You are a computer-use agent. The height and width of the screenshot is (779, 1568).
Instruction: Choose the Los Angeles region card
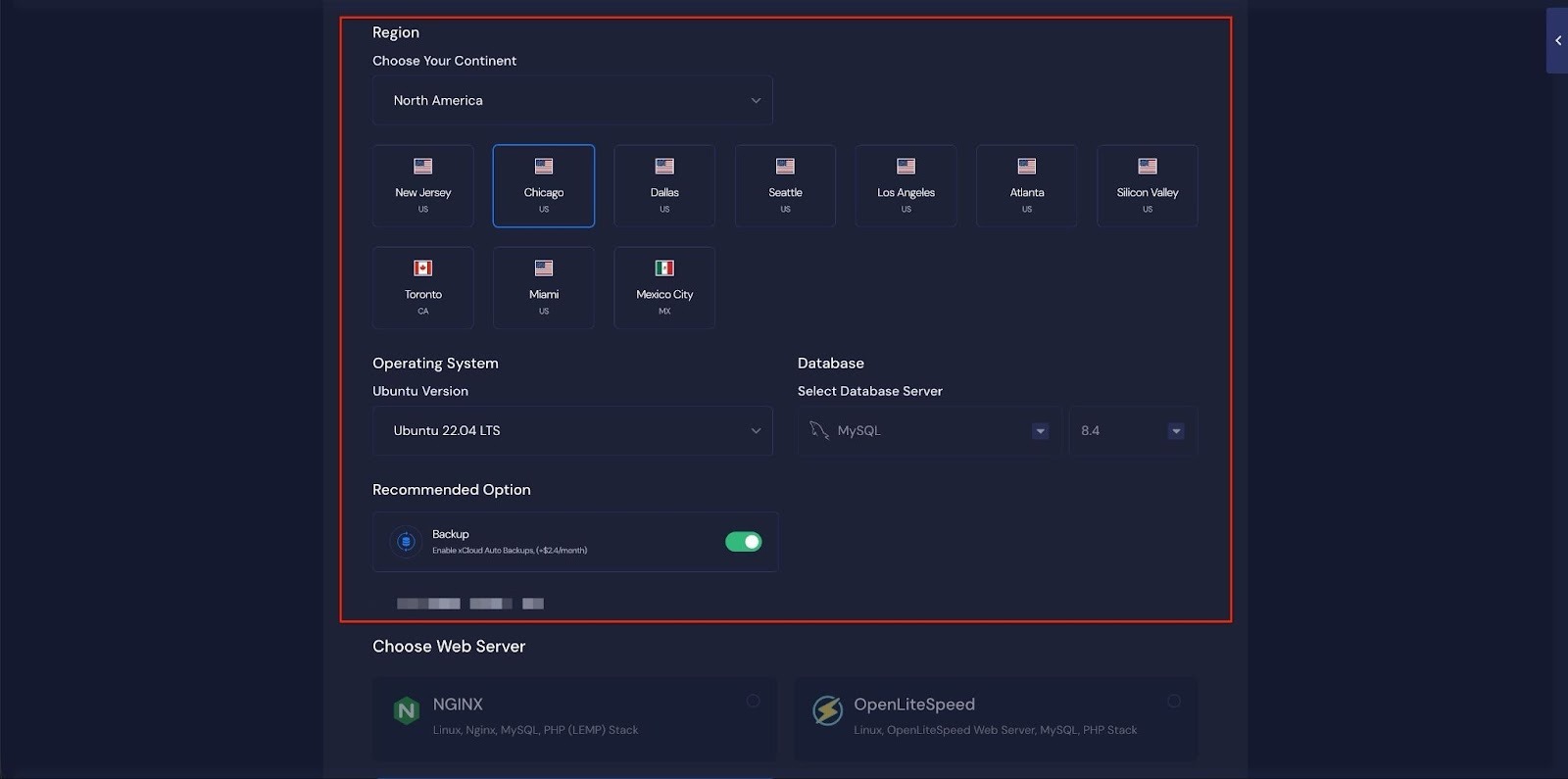click(x=906, y=186)
